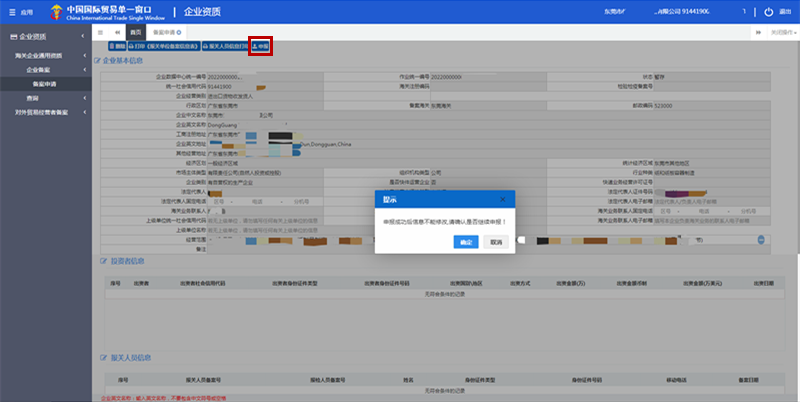
Task: Click the 企业类别 value 有自营权的生产企业
Action: pyautogui.click(x=230, y=183)
